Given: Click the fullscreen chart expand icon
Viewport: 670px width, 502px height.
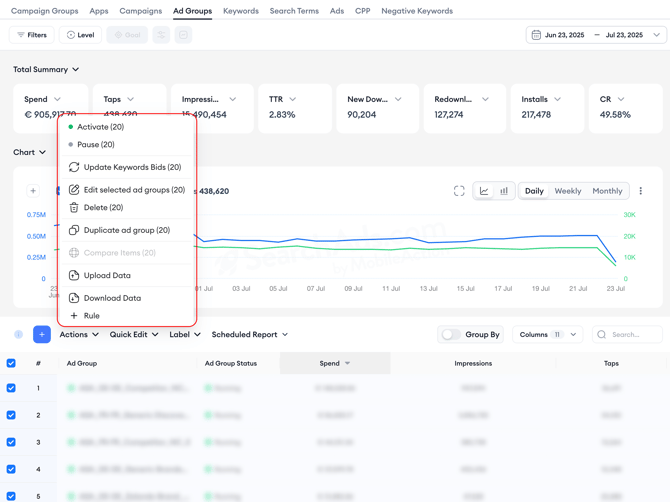Looking at the screenshot, I should pos(459,191).
